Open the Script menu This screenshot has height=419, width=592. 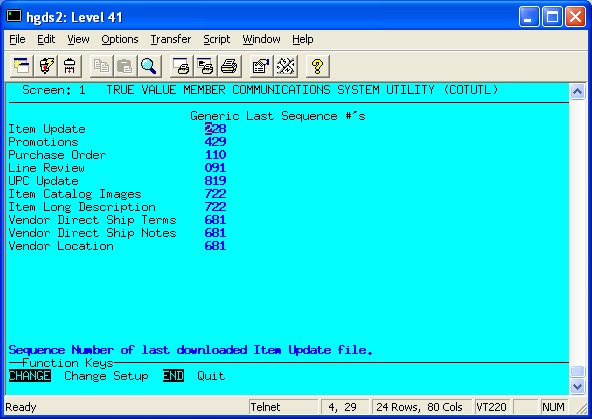(x=216, y=39)
